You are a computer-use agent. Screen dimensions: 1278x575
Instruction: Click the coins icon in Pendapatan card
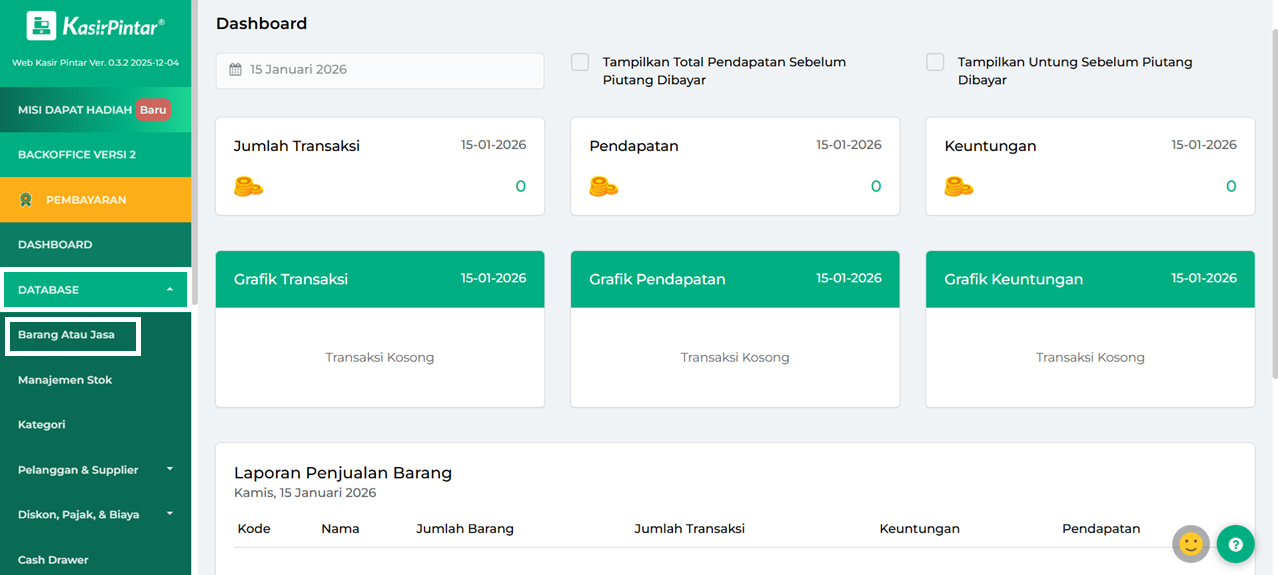(603, 186)
